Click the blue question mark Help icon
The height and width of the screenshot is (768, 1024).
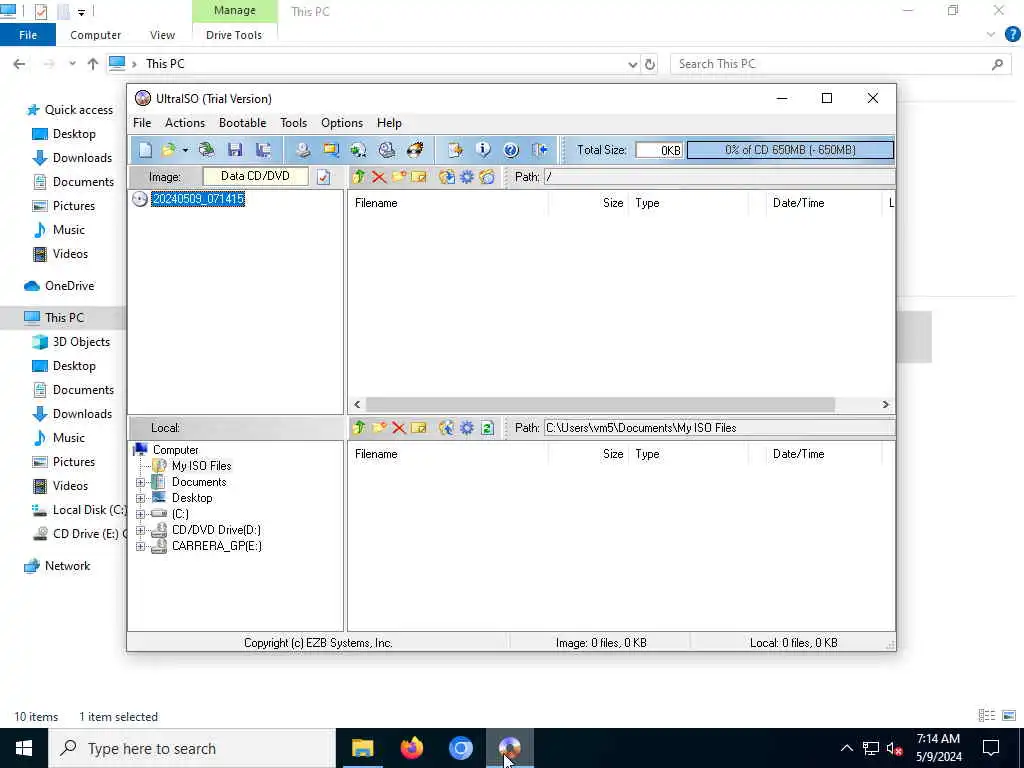[511, 150]
